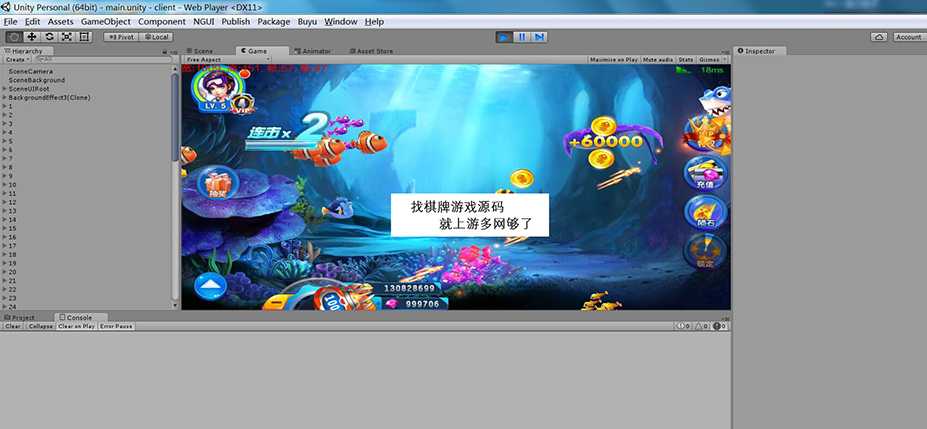Open the Cloud services panel
This screenshot has height=429, width=927.
point(879,37)
